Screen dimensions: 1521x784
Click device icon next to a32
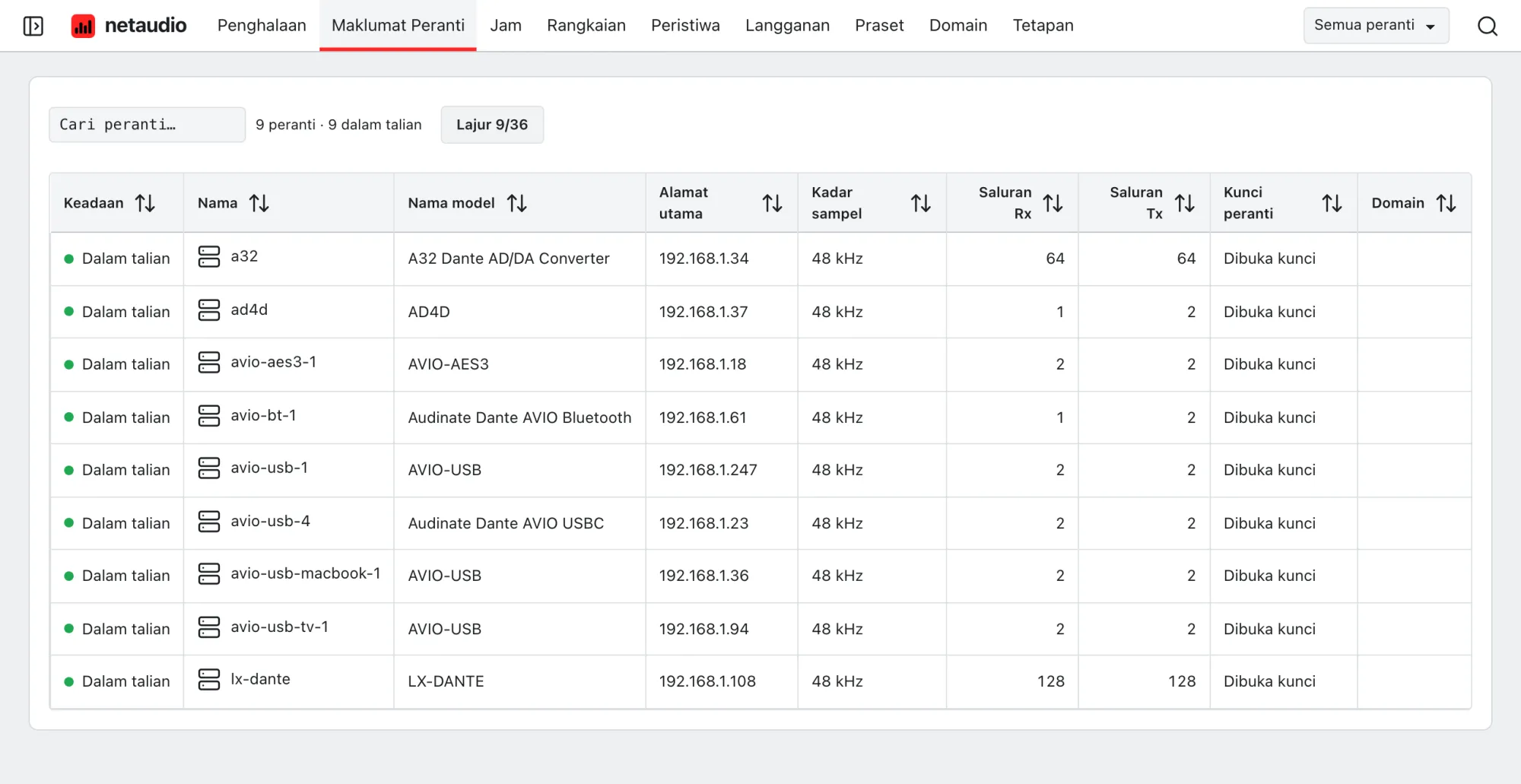click(x=209, y=257)
